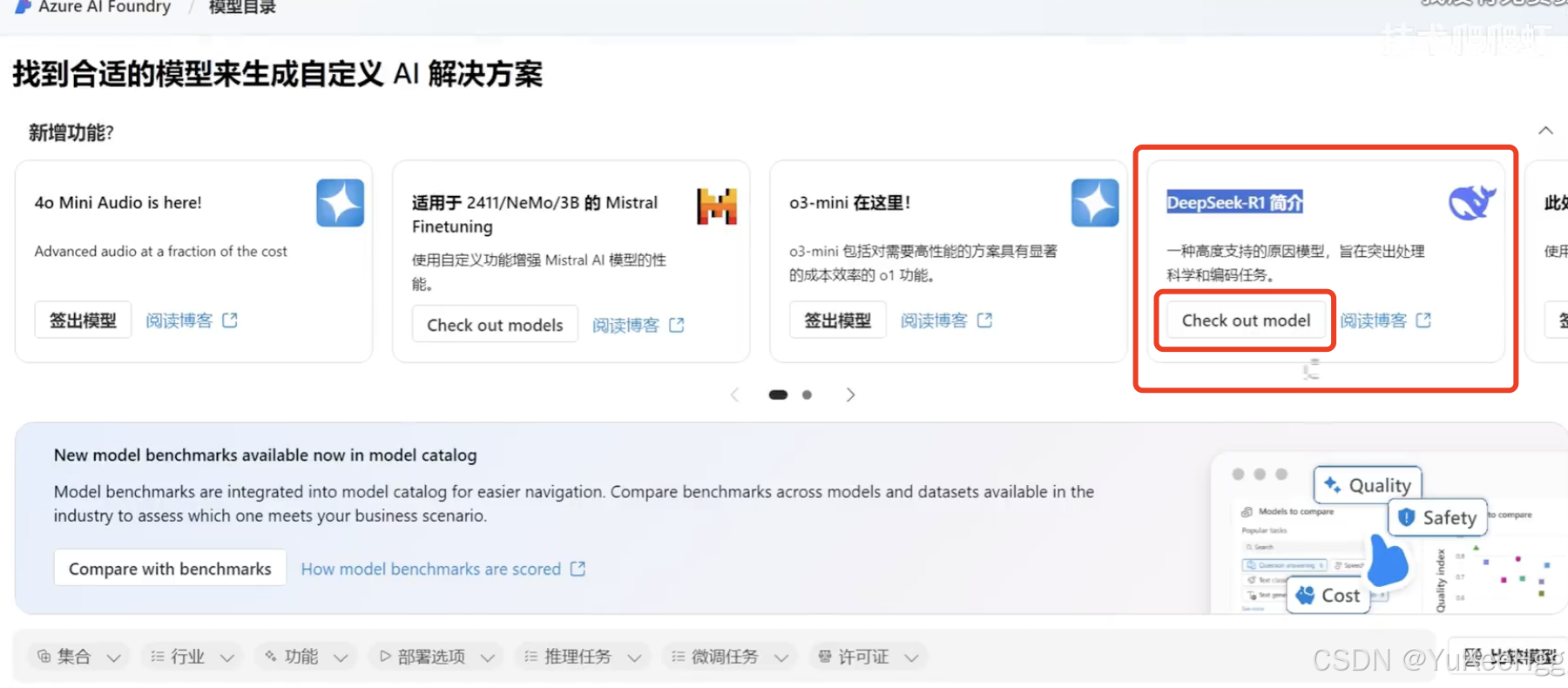The height and width of the screenshot is (688, 1568).
Task: Click Compare with benchmarks button
Action: click(x=170, y=569)
